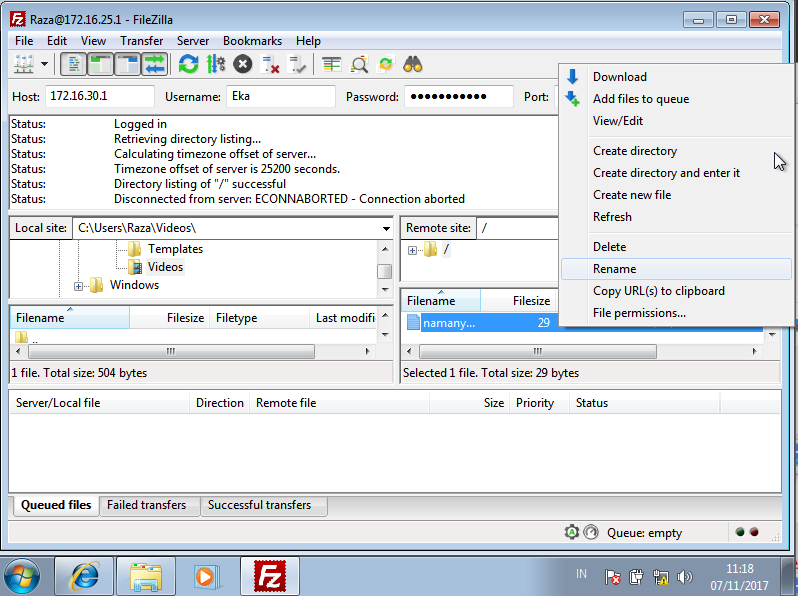Image resolution: width=798 pixels, height=596 pixels.
Task: Open the local parent folder entry
Action: (x=25, y=338)
